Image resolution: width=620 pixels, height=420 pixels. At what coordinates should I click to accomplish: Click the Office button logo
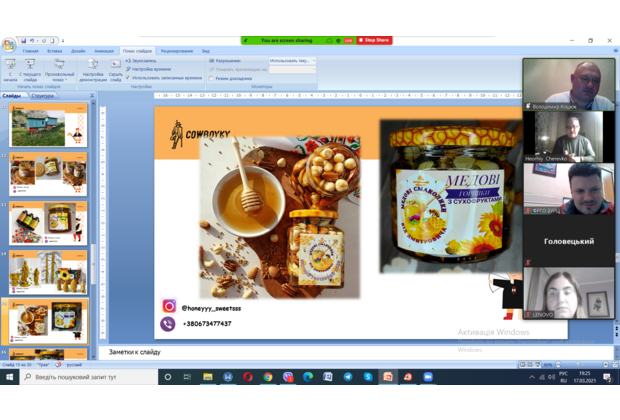click(8, 45)
